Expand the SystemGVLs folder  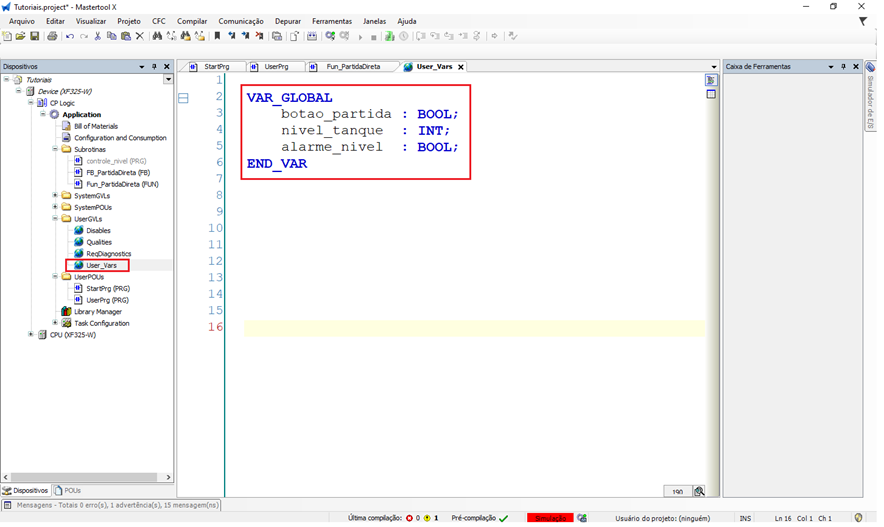pos(55,196)
